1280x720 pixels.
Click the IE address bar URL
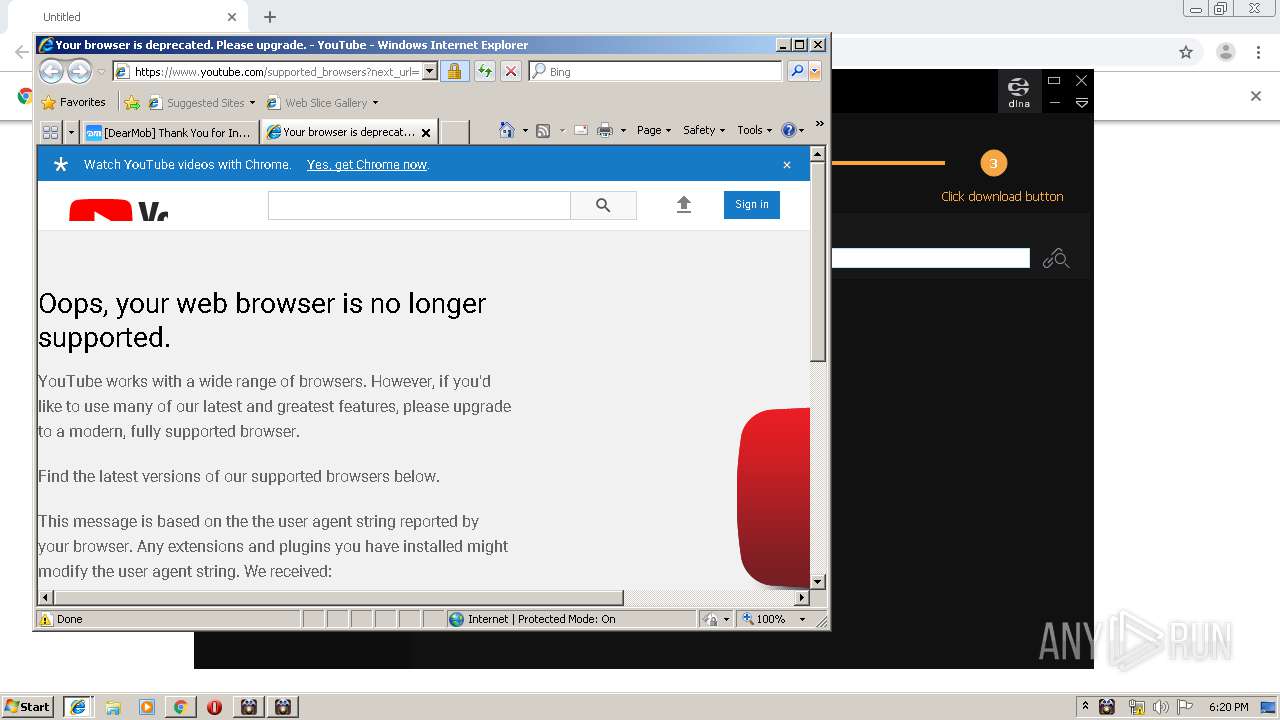(x=275, y=71)
